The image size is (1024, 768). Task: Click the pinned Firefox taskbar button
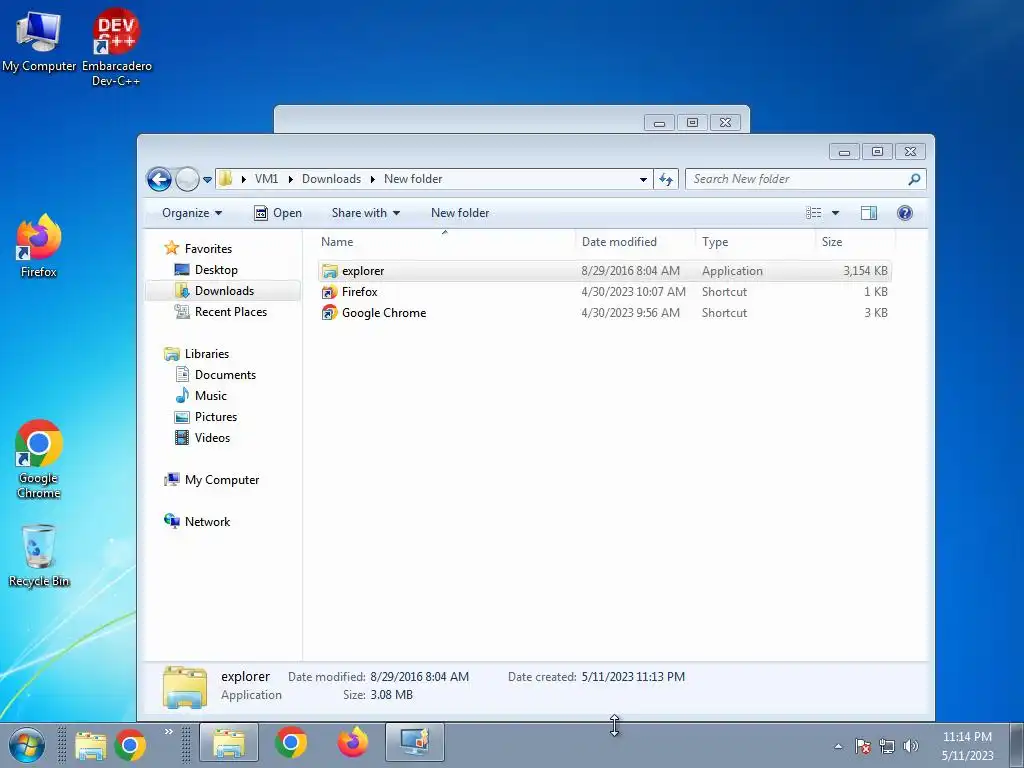tap(353, 743)
